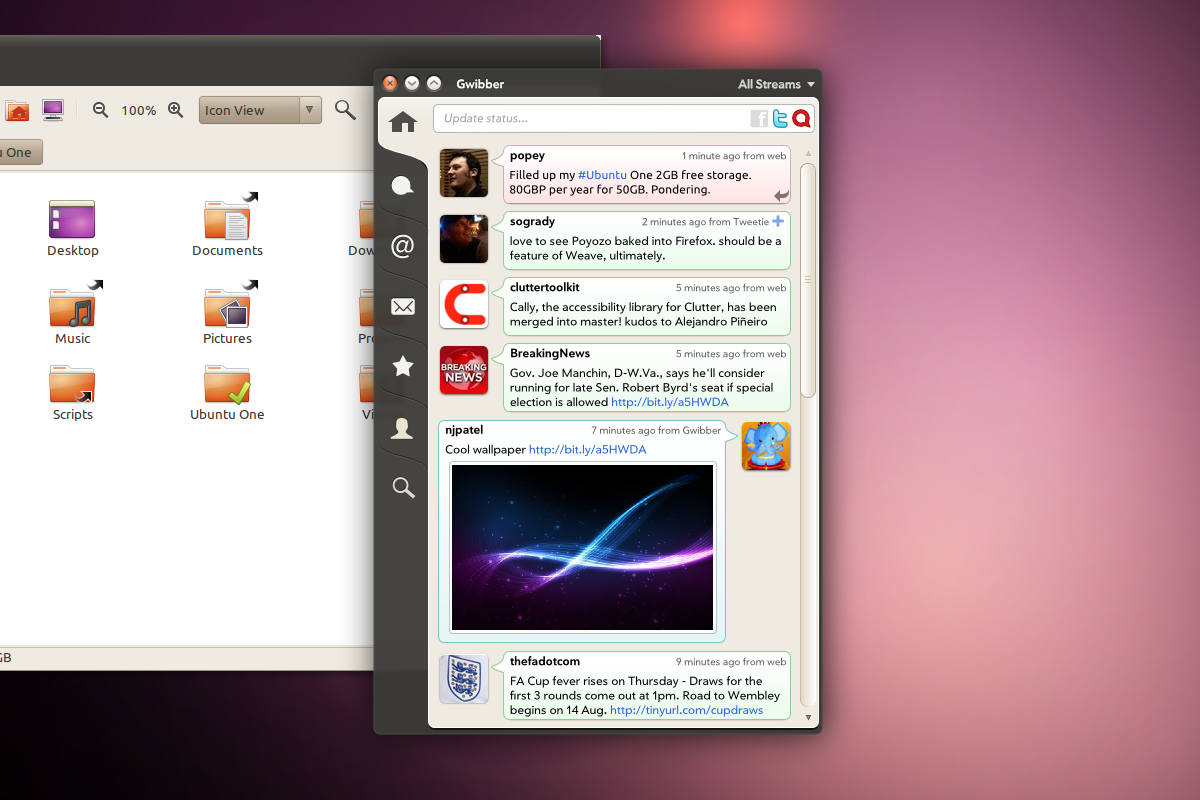
Task: Open the Replies speech bubble stream
Action: pos(403,185)
